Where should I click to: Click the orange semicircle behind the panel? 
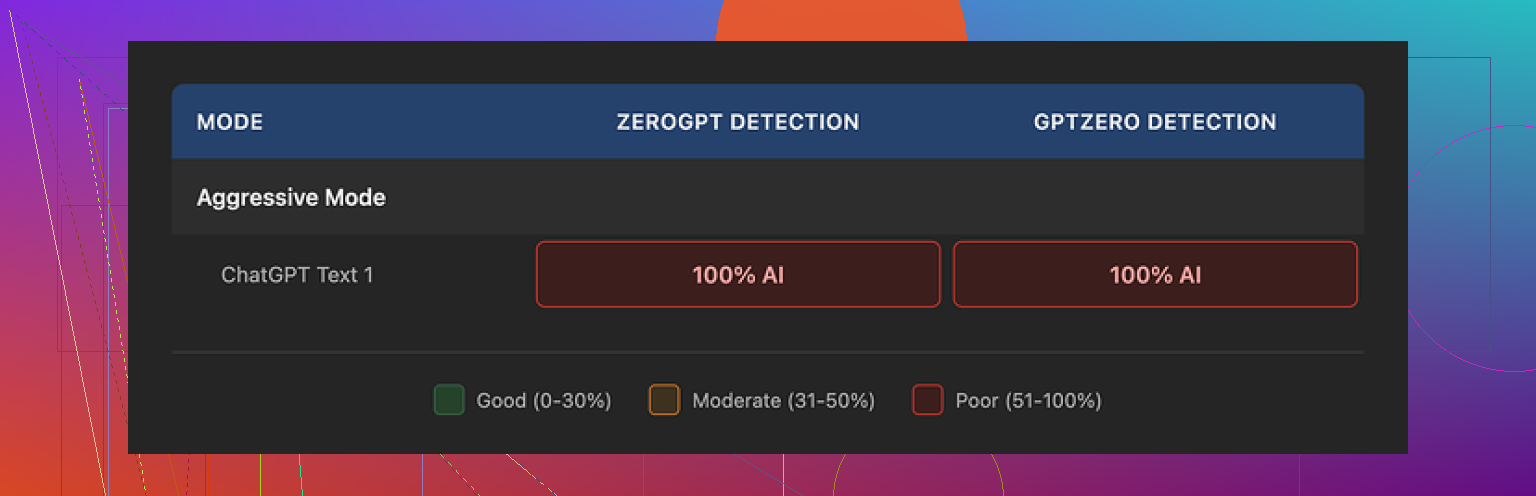point(841,20)
